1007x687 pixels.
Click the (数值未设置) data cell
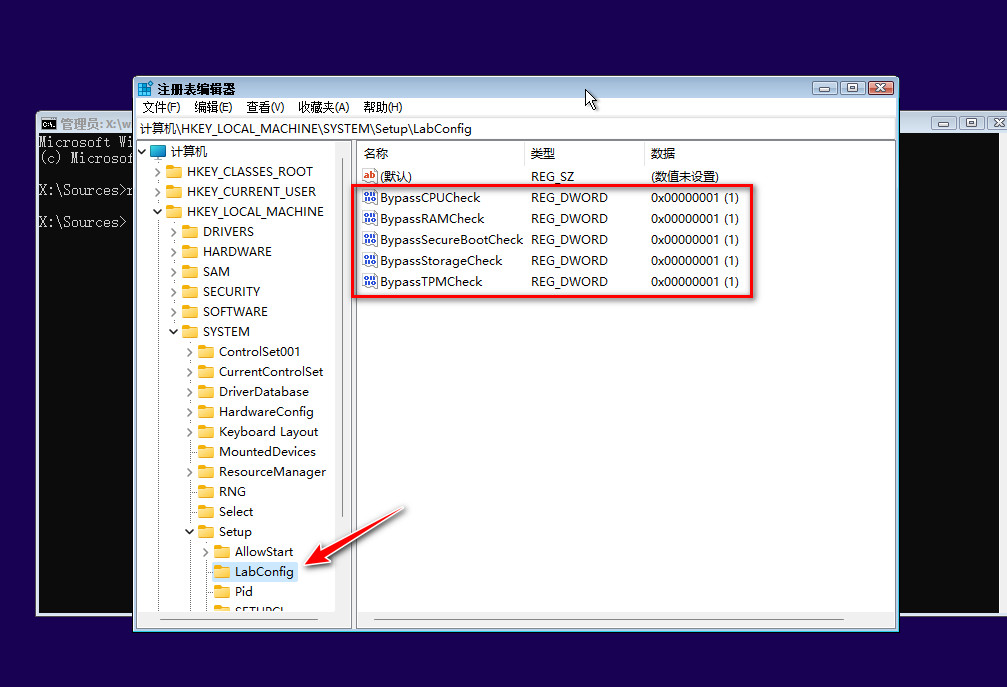pyautogui.click(x=685, y=176)
